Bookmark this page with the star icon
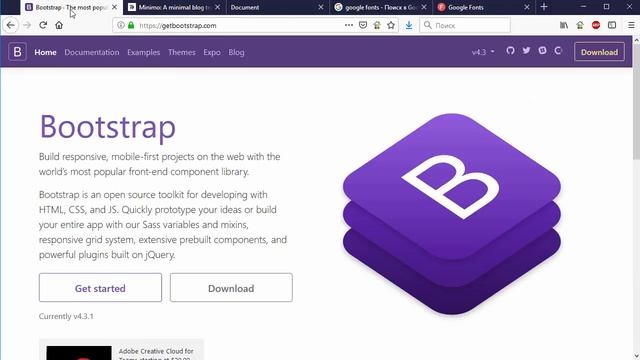 tap(391, 25)
